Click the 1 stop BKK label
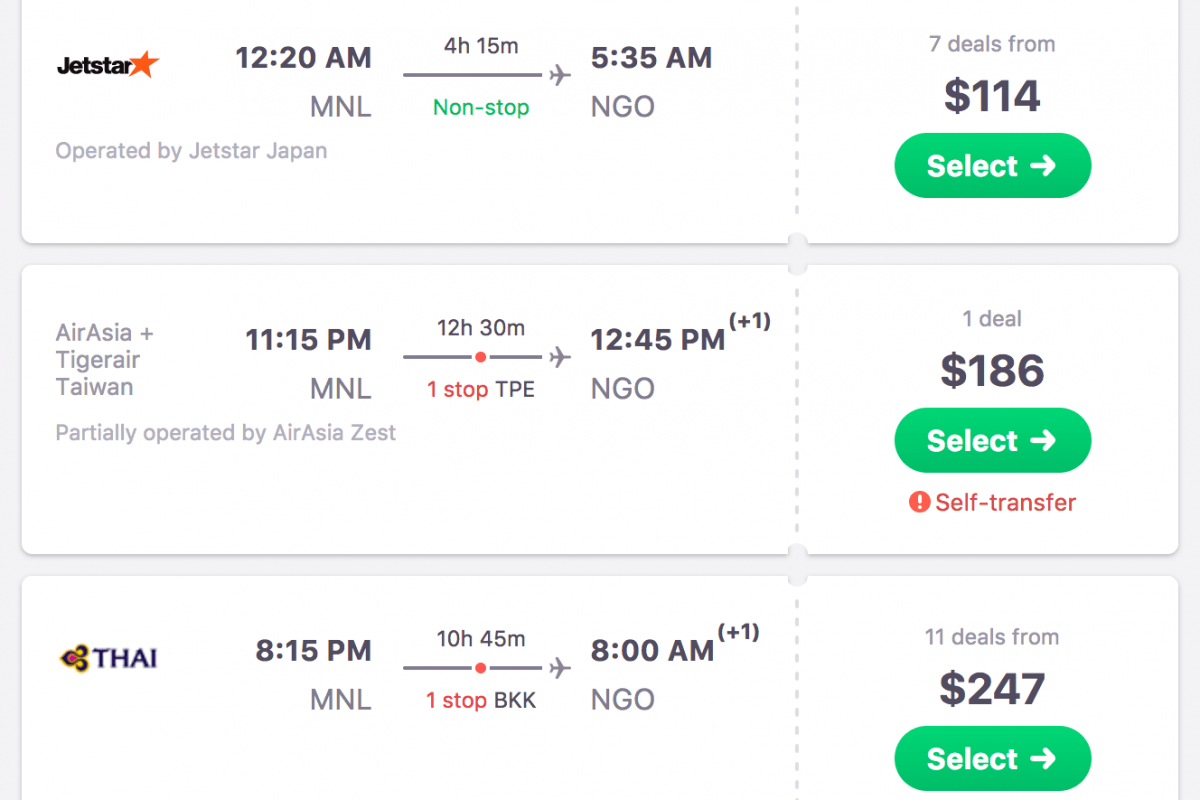The height and width of the screenshot is (800, 1200). tap(481, 700)
